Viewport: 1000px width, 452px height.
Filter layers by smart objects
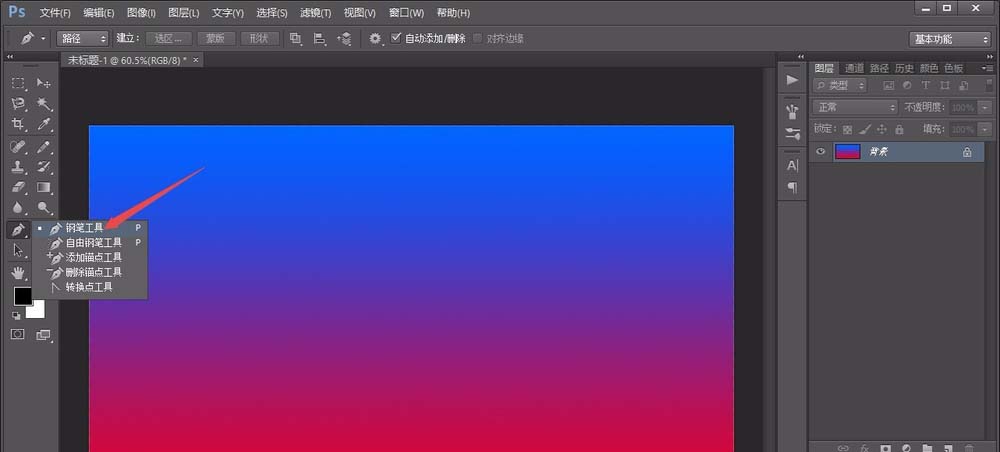(x=964, y=85)
